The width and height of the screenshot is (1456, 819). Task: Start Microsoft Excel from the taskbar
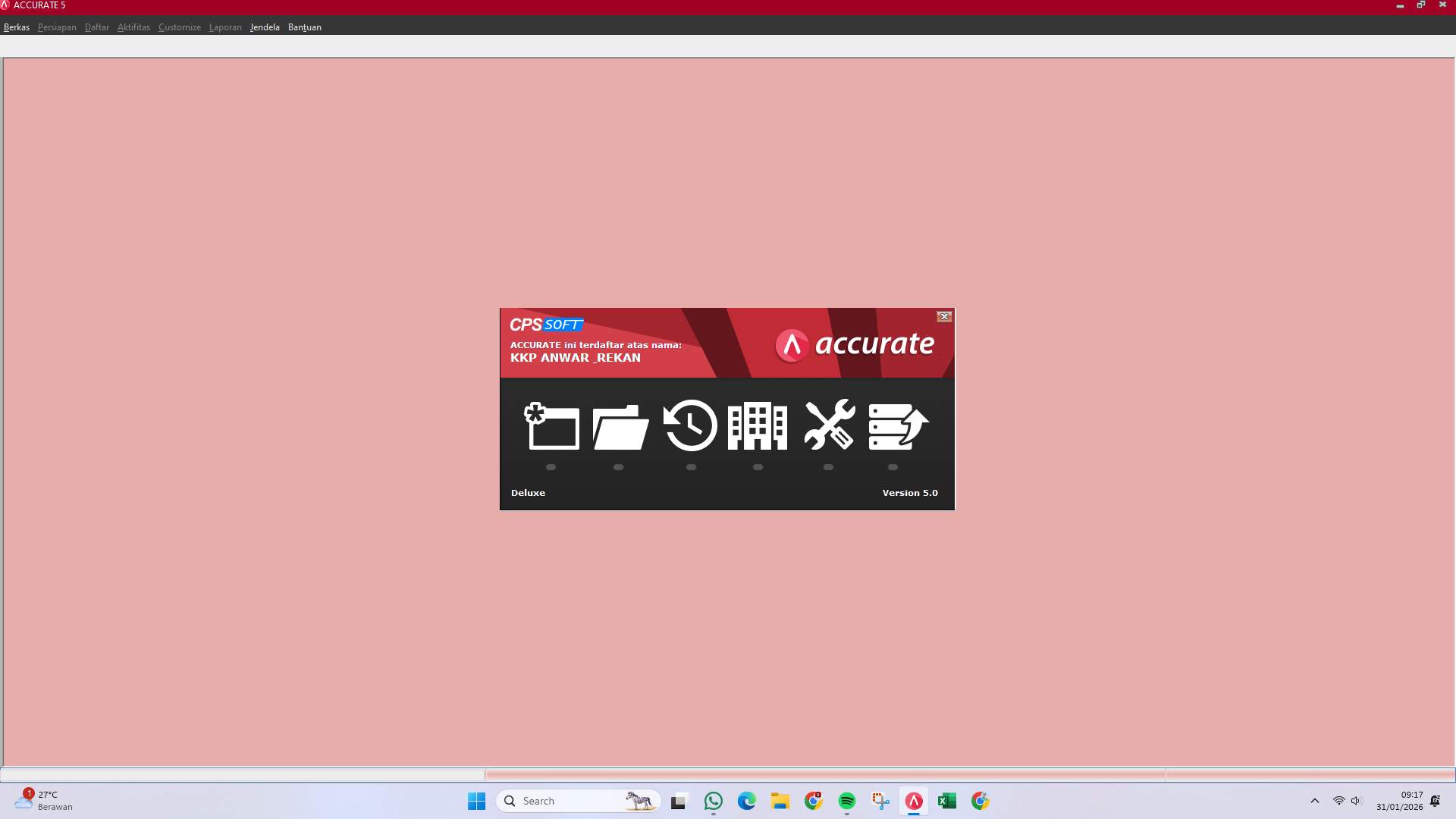coord(947,800)
